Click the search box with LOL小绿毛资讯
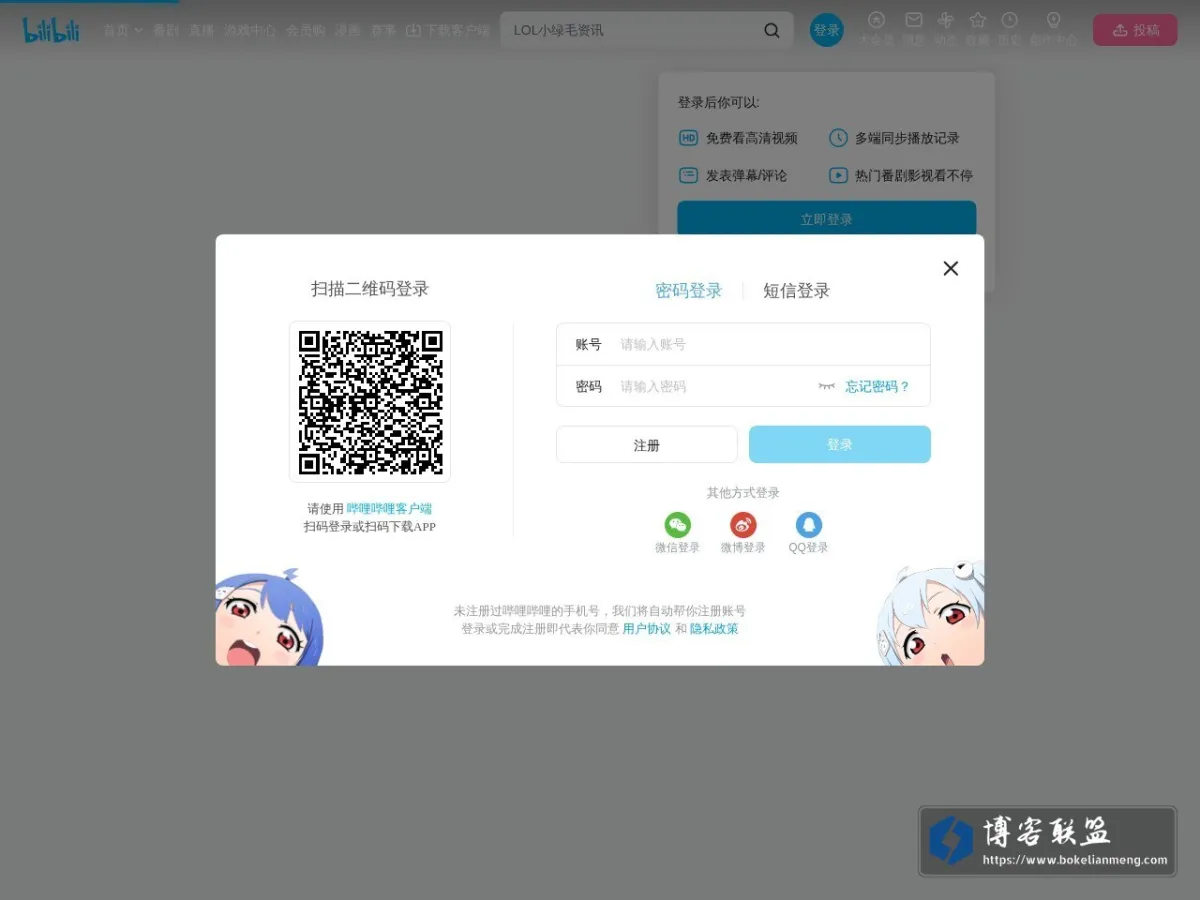 coord(630,30)
